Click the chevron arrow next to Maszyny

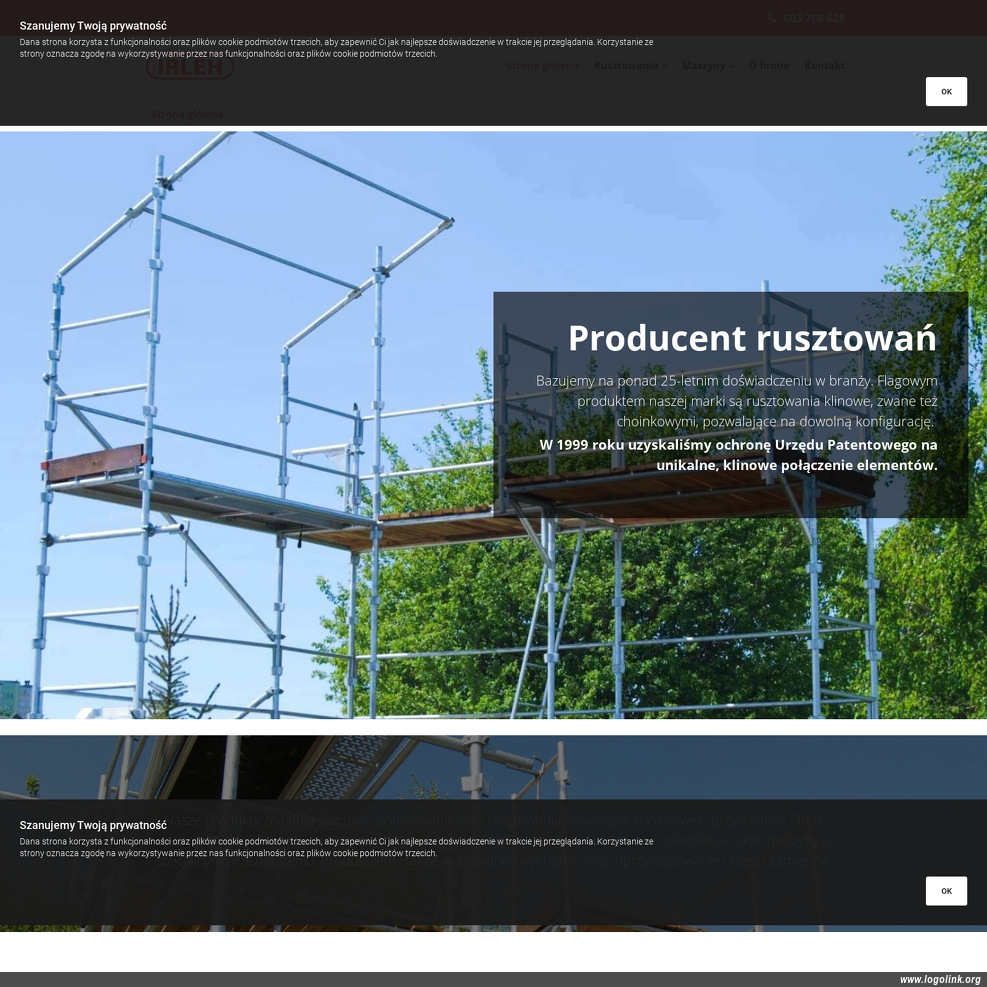(x=732, y=66)
